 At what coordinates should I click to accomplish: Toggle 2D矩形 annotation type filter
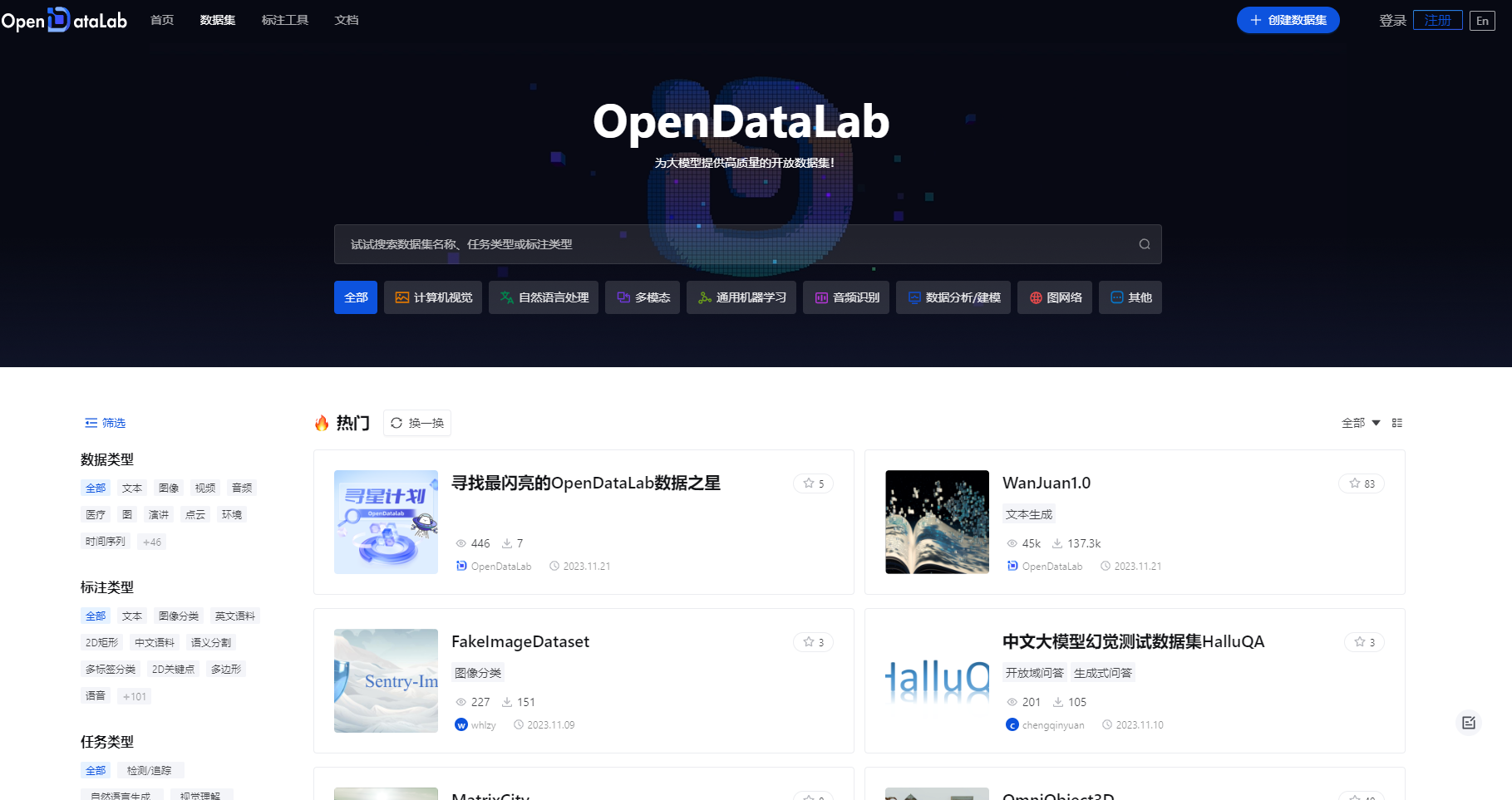pos(102,642)
